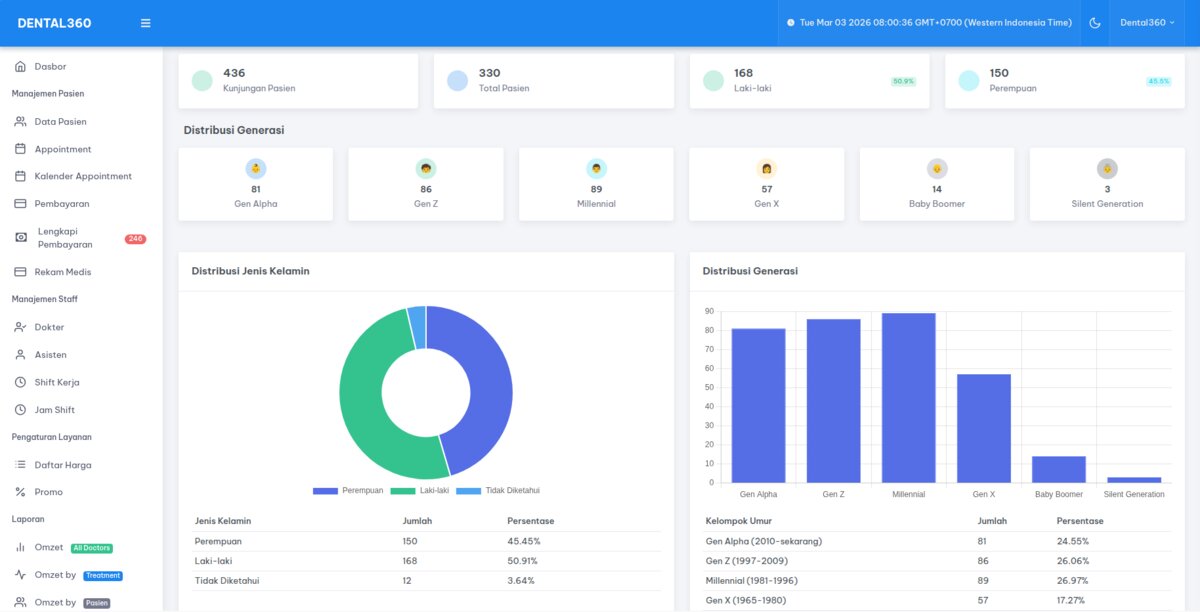Click the Dasbor home icon
The image size is (1200, 612).
pos(20,67)
